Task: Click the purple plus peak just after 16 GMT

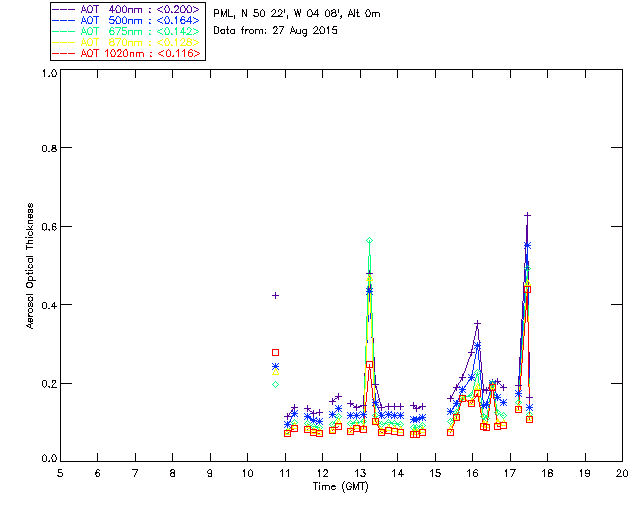Action: 477,323
